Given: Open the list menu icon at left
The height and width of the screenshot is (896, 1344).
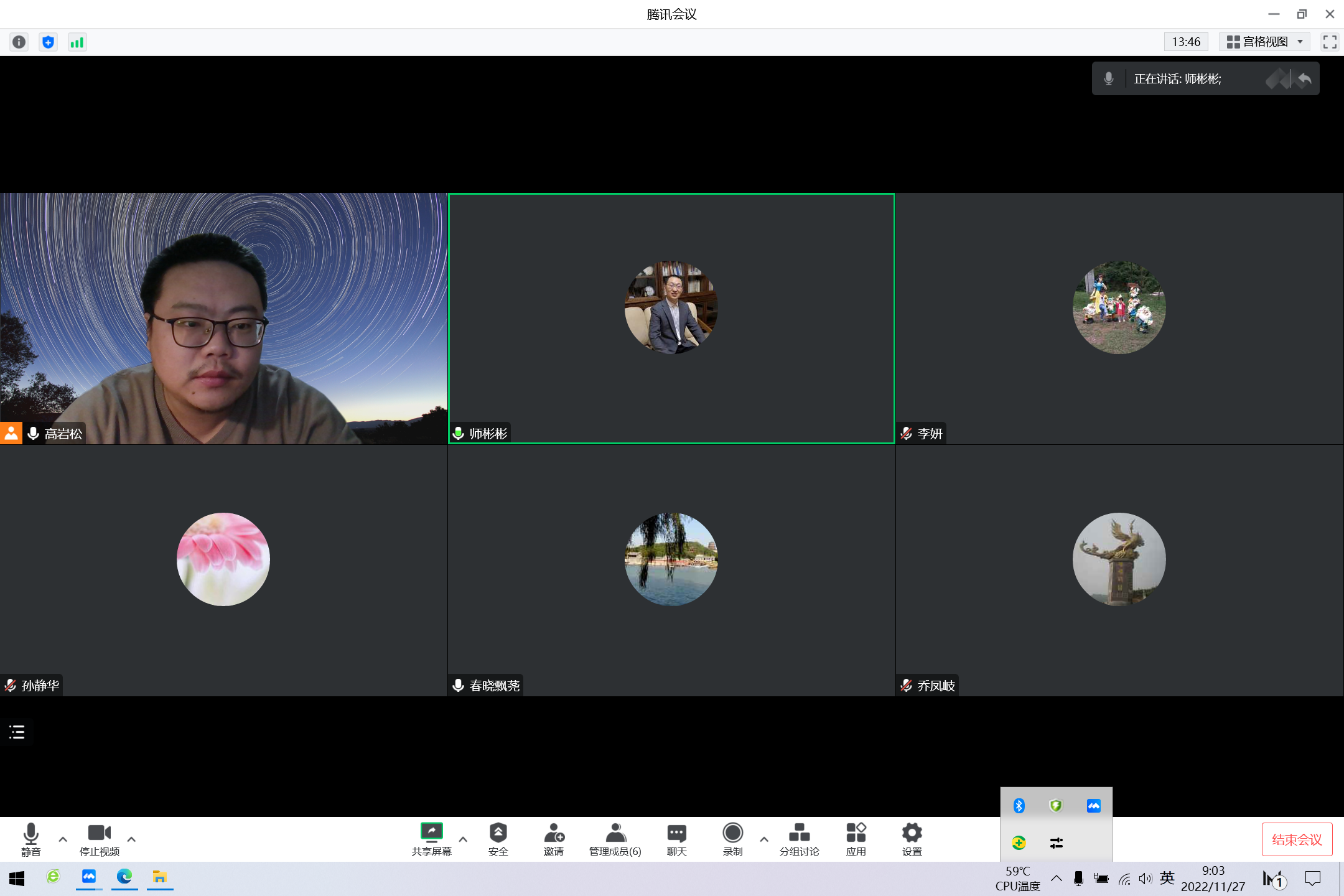Looking at the screenshot, I should click(x=17, y=732).
